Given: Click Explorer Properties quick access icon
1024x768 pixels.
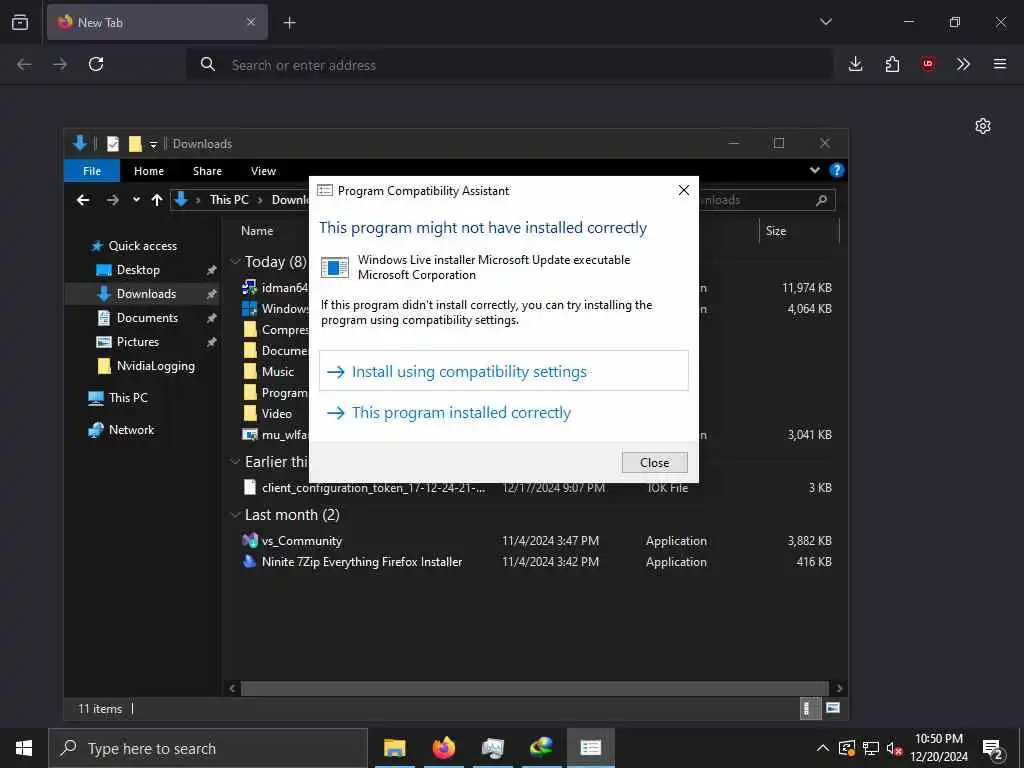Looking at the screenshot, I should [113, 144].
